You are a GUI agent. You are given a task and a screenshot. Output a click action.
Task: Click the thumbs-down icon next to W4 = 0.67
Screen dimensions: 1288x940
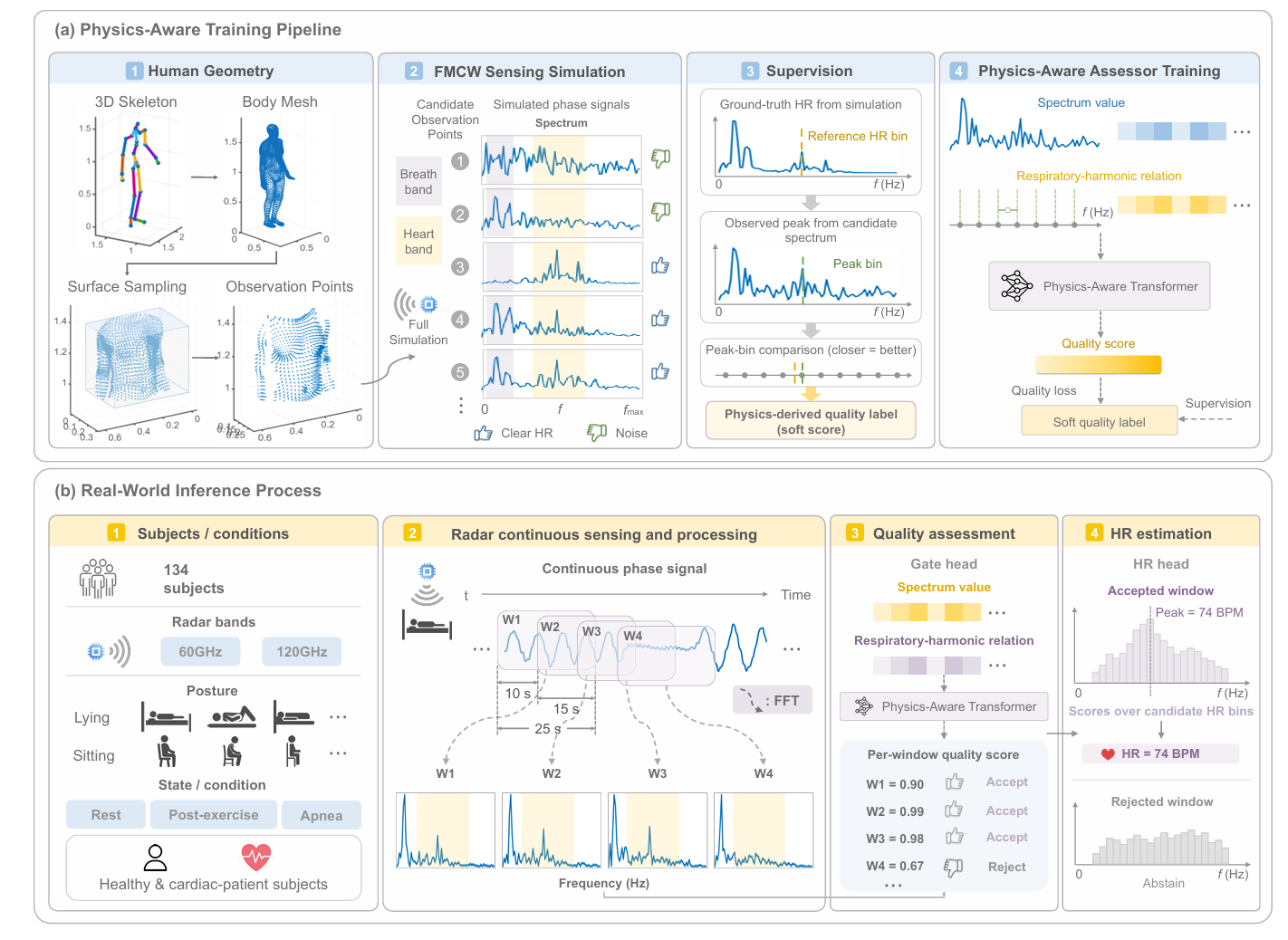[x=954, y=868]
